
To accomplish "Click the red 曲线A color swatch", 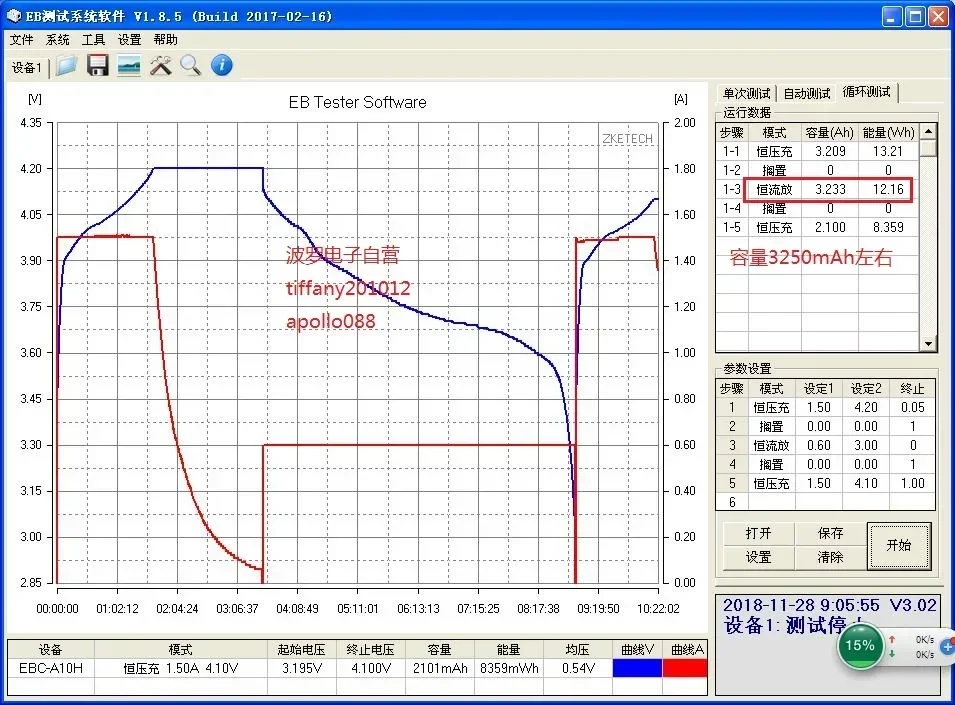I will point(685,668).
